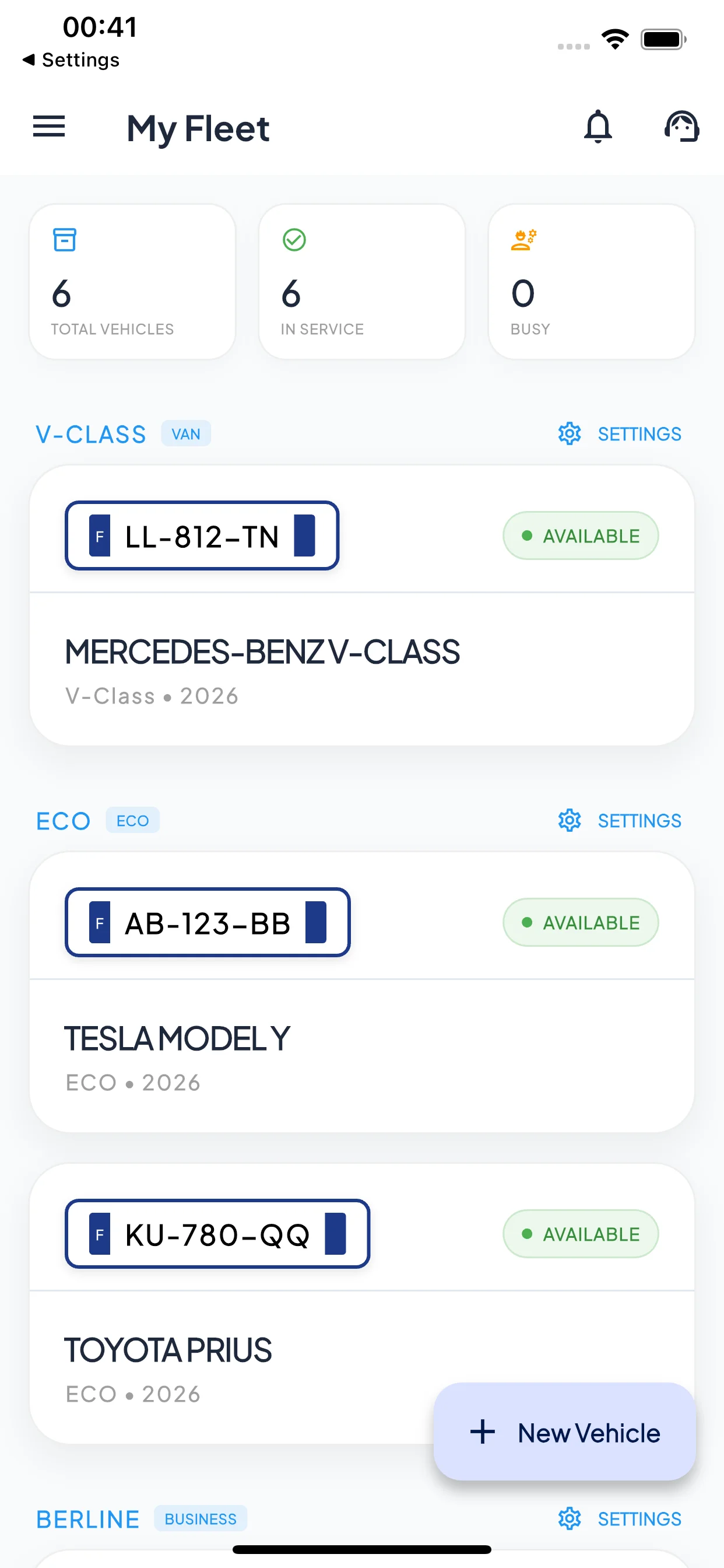724x1568 pixels.
Task: Tap the support headset icon
Action: click(681, 127)
